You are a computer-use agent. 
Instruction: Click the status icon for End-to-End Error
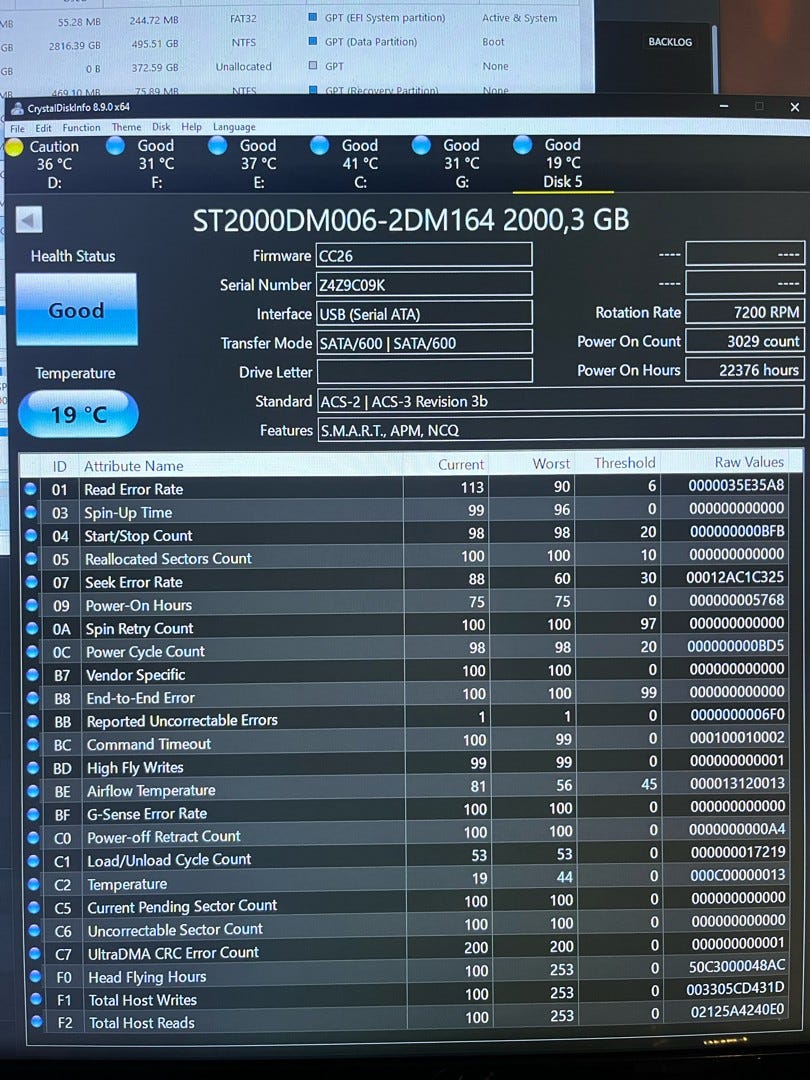(x=32, y=698)
